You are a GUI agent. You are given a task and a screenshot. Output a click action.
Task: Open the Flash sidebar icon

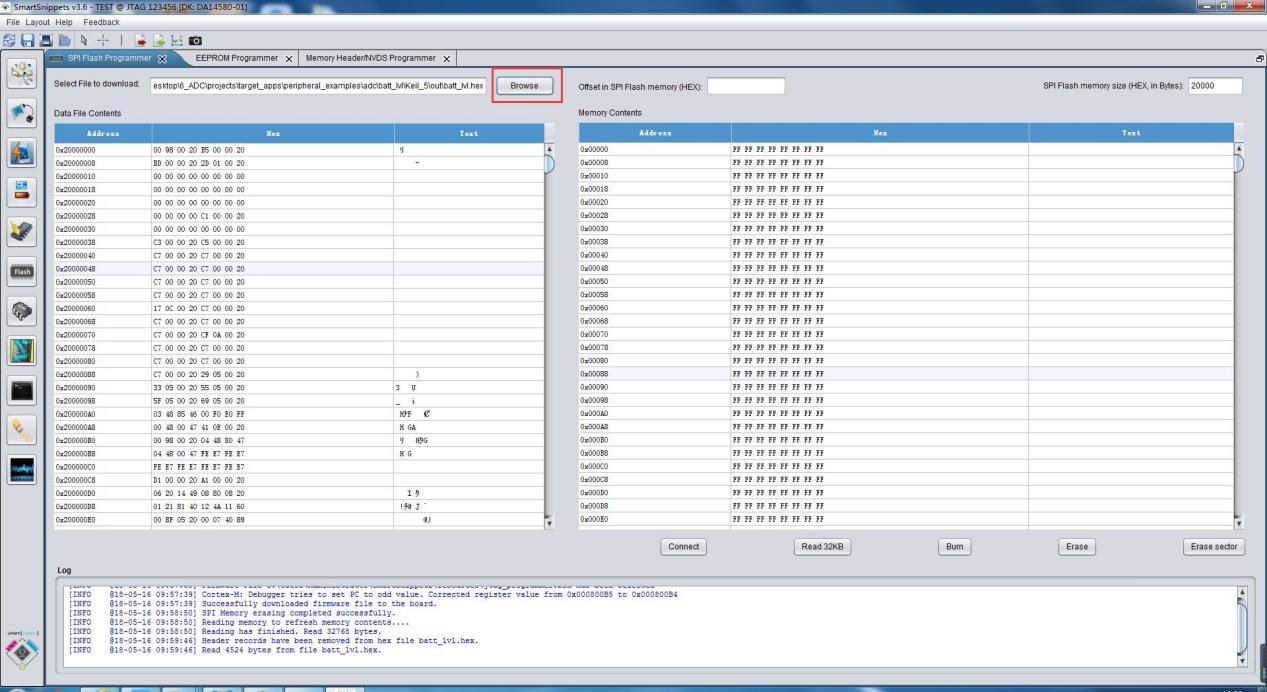(x=22, y=271)
